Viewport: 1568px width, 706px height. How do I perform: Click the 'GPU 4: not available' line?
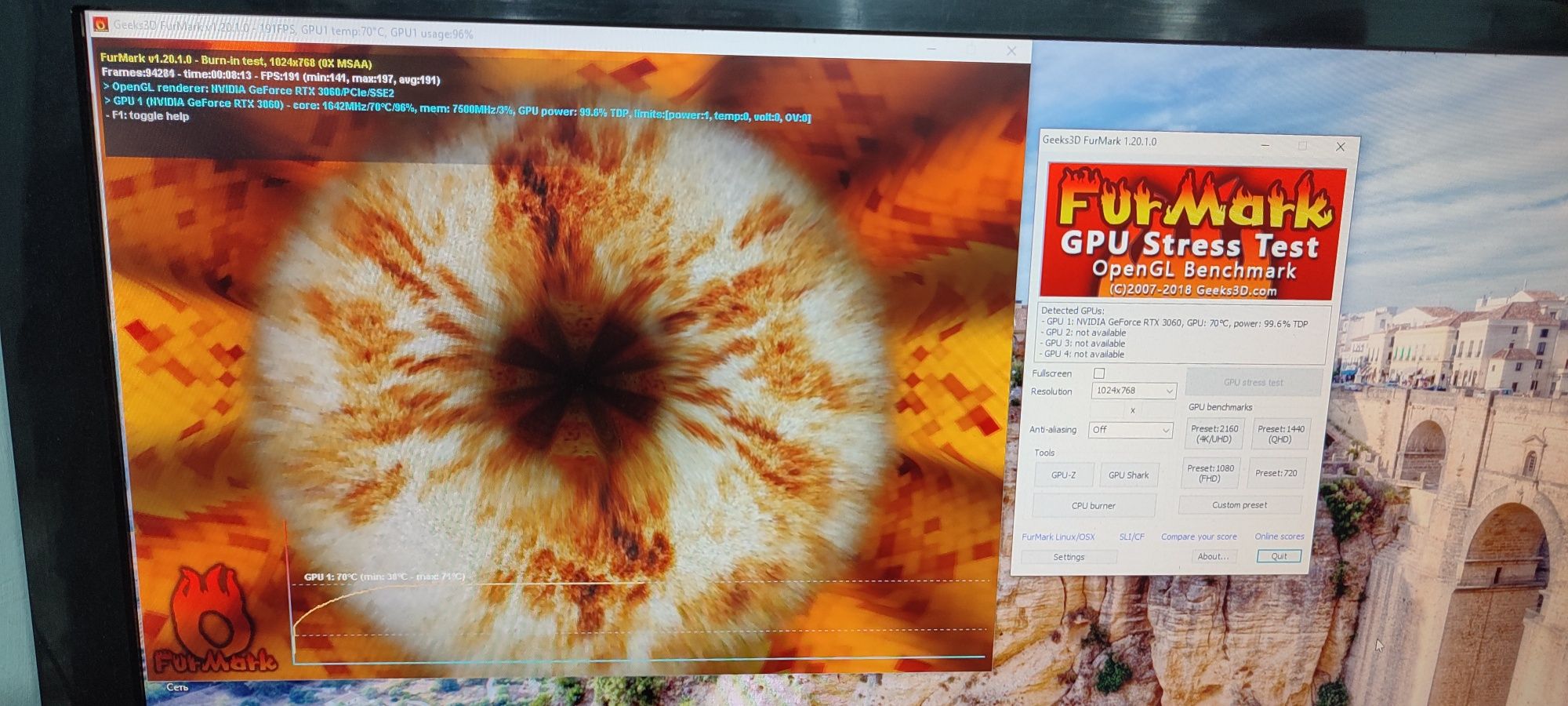1083,355
